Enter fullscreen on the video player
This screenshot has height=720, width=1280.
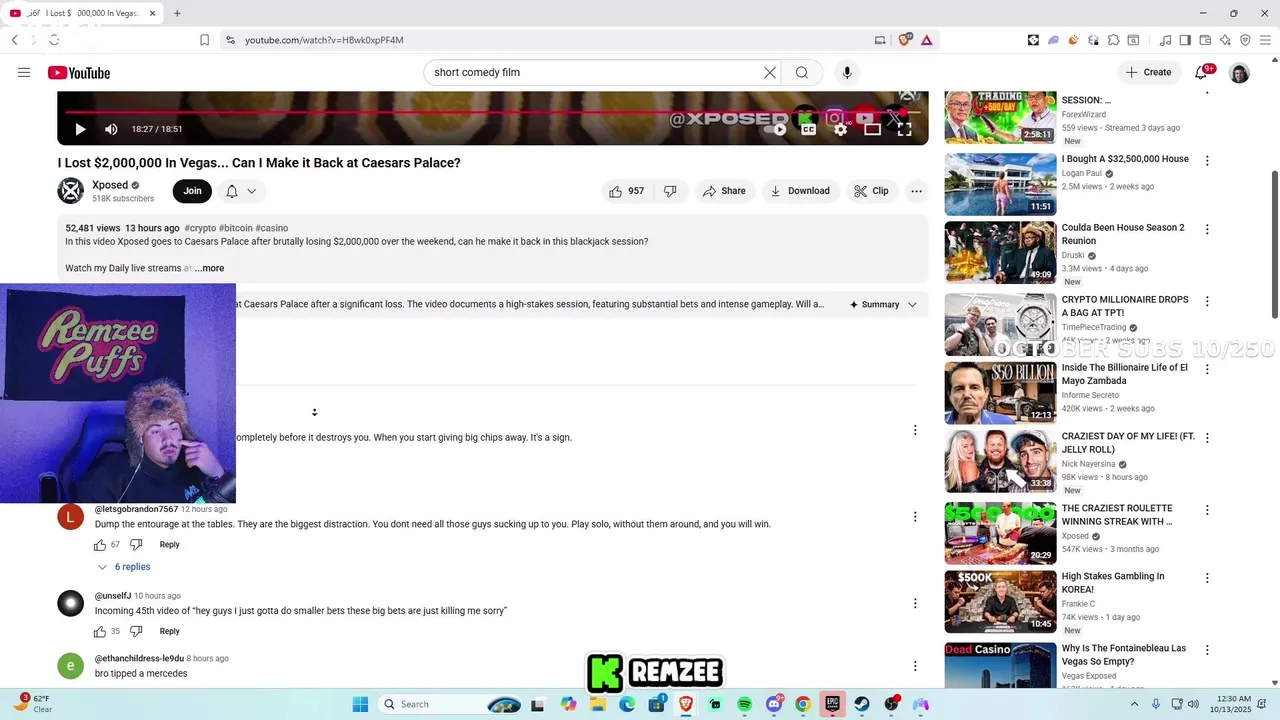(904, 129)
